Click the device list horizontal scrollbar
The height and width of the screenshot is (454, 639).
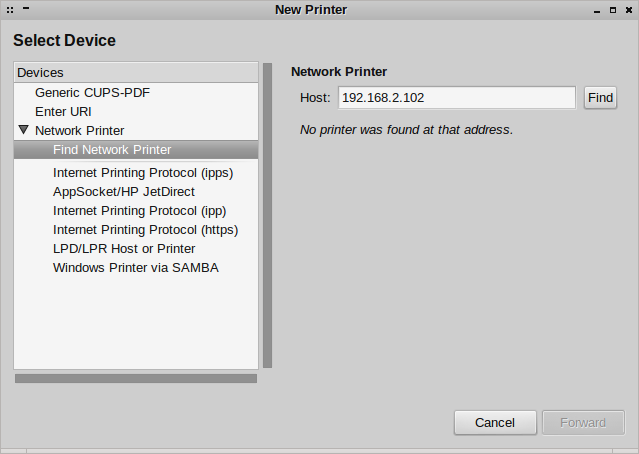pyautogui.click(x=136, y=378)
